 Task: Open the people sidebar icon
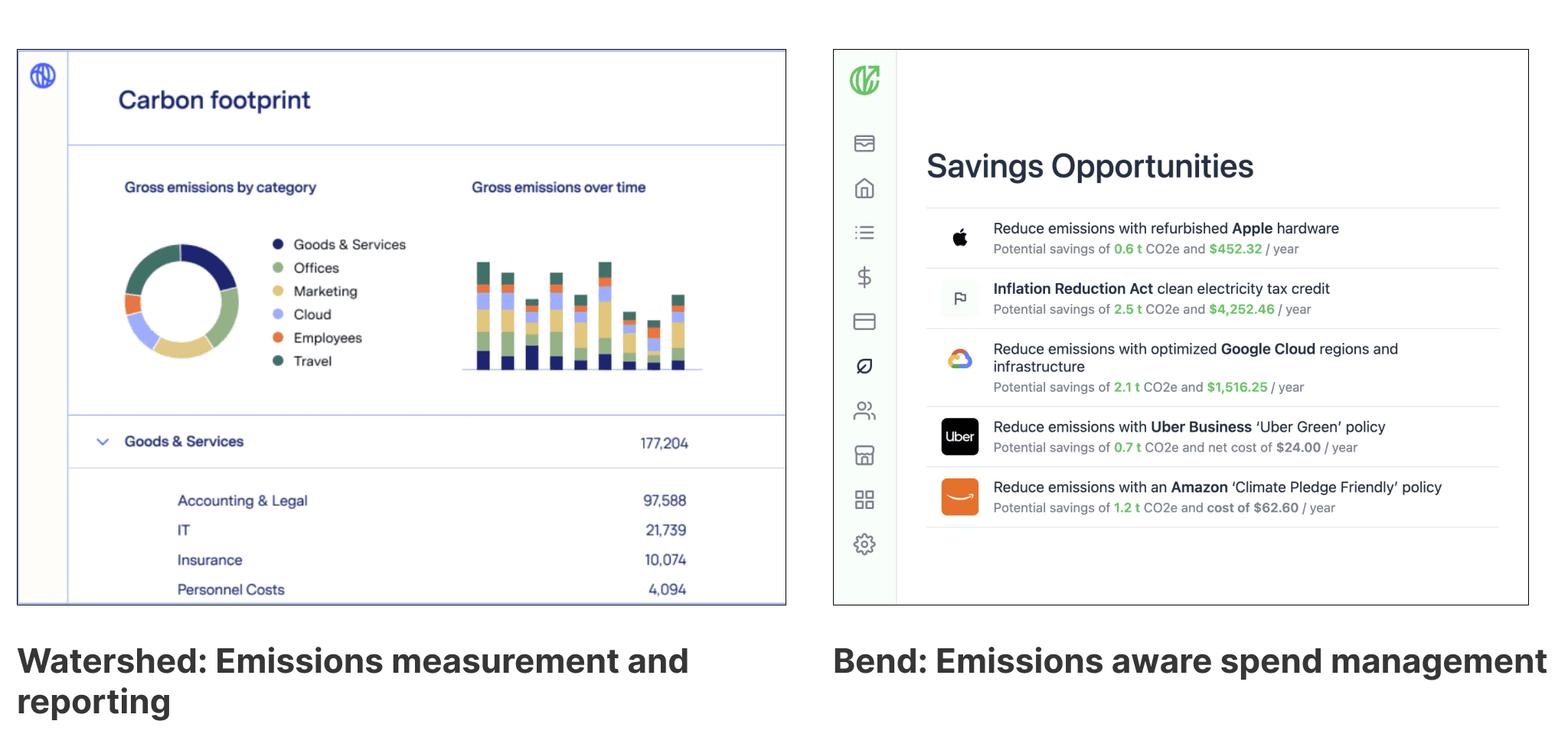[864, 411]
